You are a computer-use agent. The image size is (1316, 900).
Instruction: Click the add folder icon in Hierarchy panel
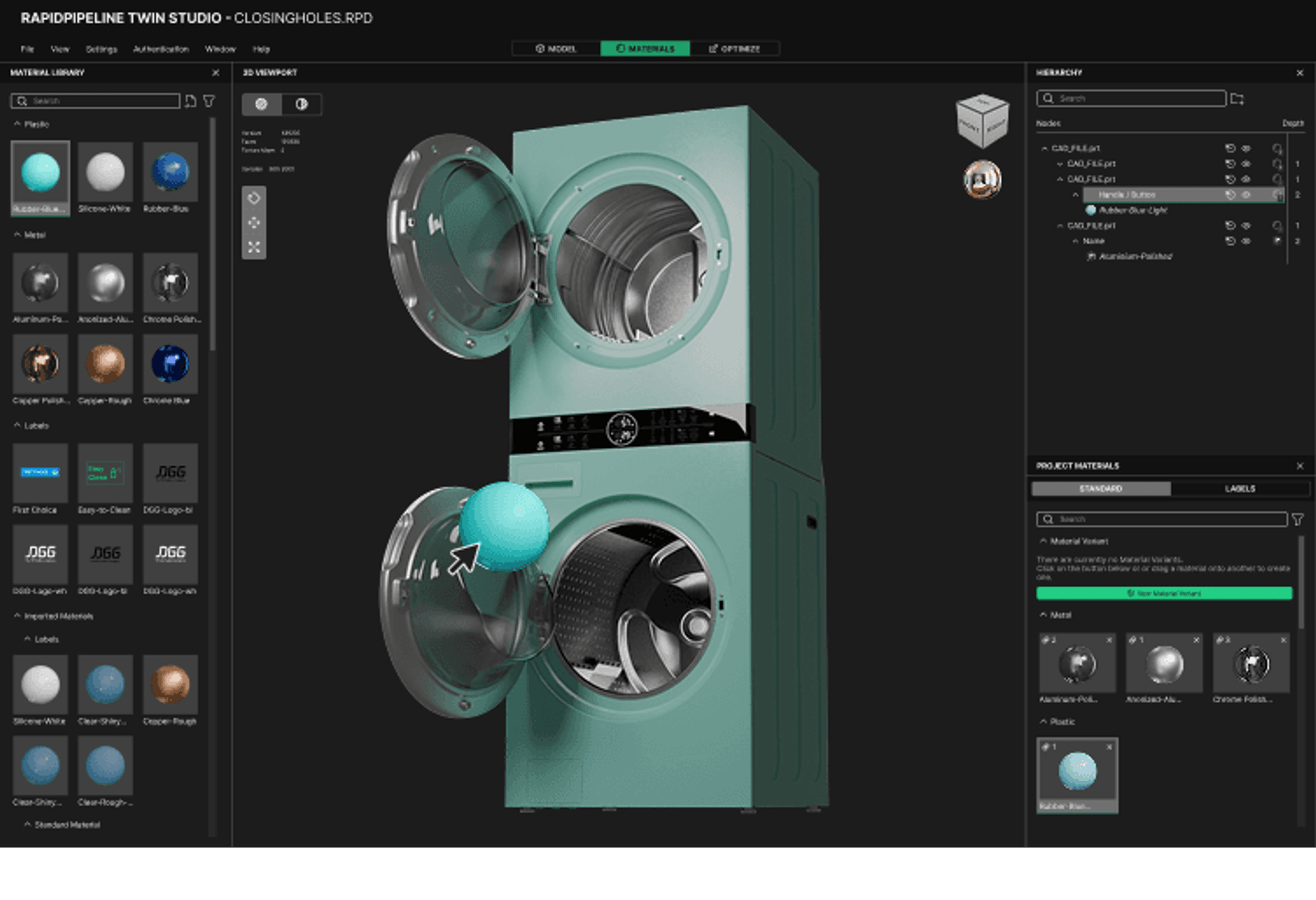click(1237, 99)
